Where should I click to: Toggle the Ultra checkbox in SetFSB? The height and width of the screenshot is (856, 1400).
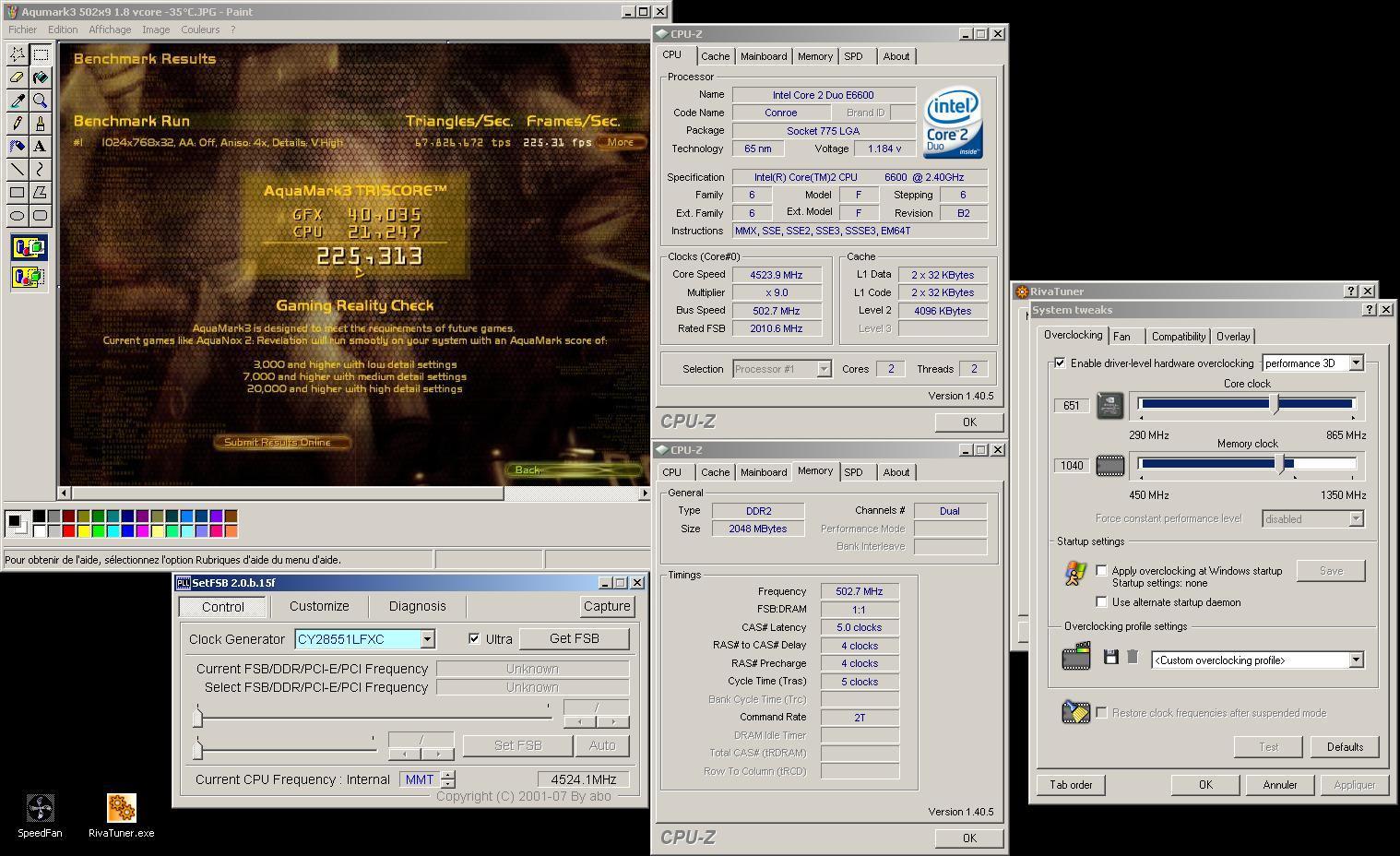(x=474, y=638)
